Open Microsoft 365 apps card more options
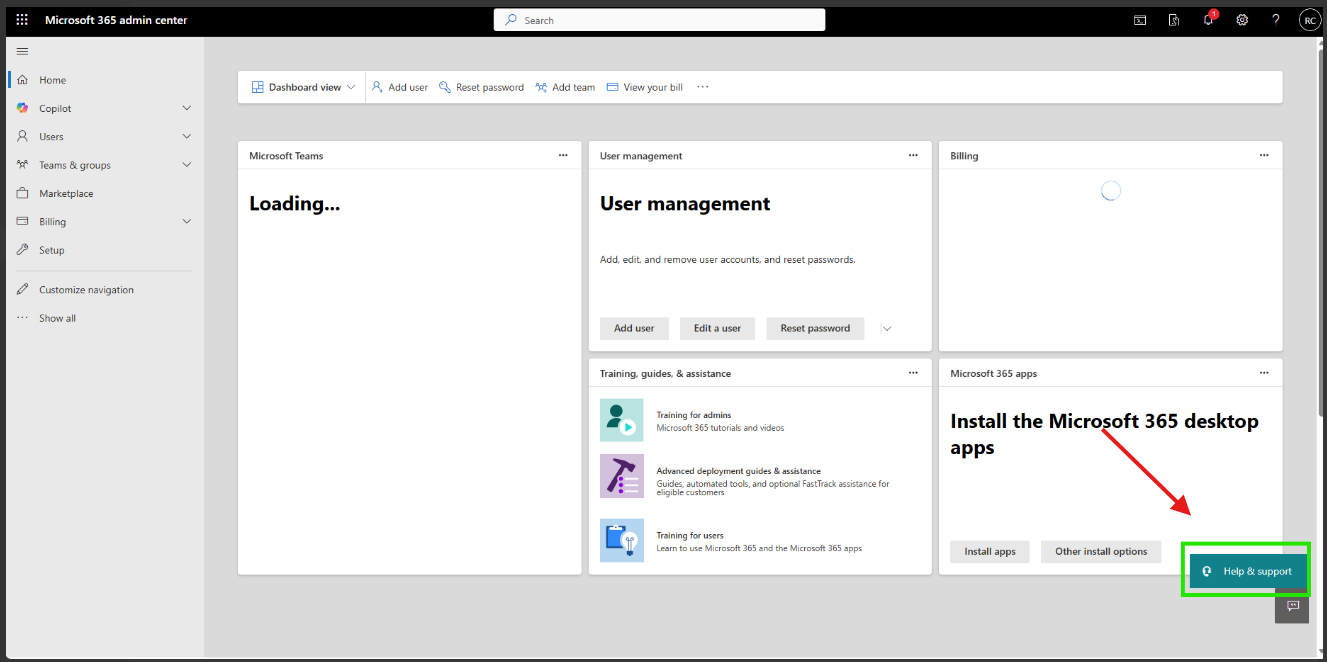 pos(1264,373)
